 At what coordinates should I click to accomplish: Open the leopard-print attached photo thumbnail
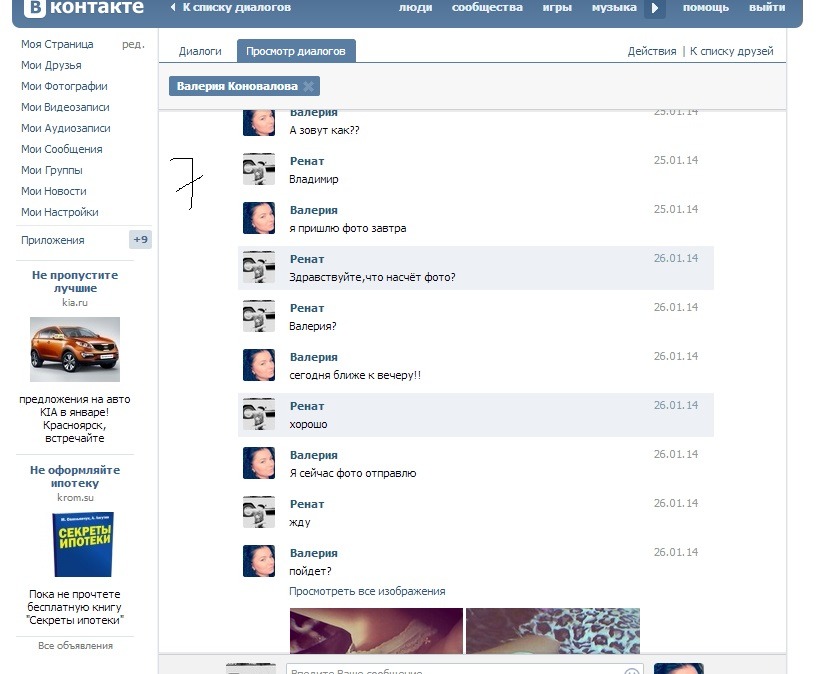(x=553, y=631)
